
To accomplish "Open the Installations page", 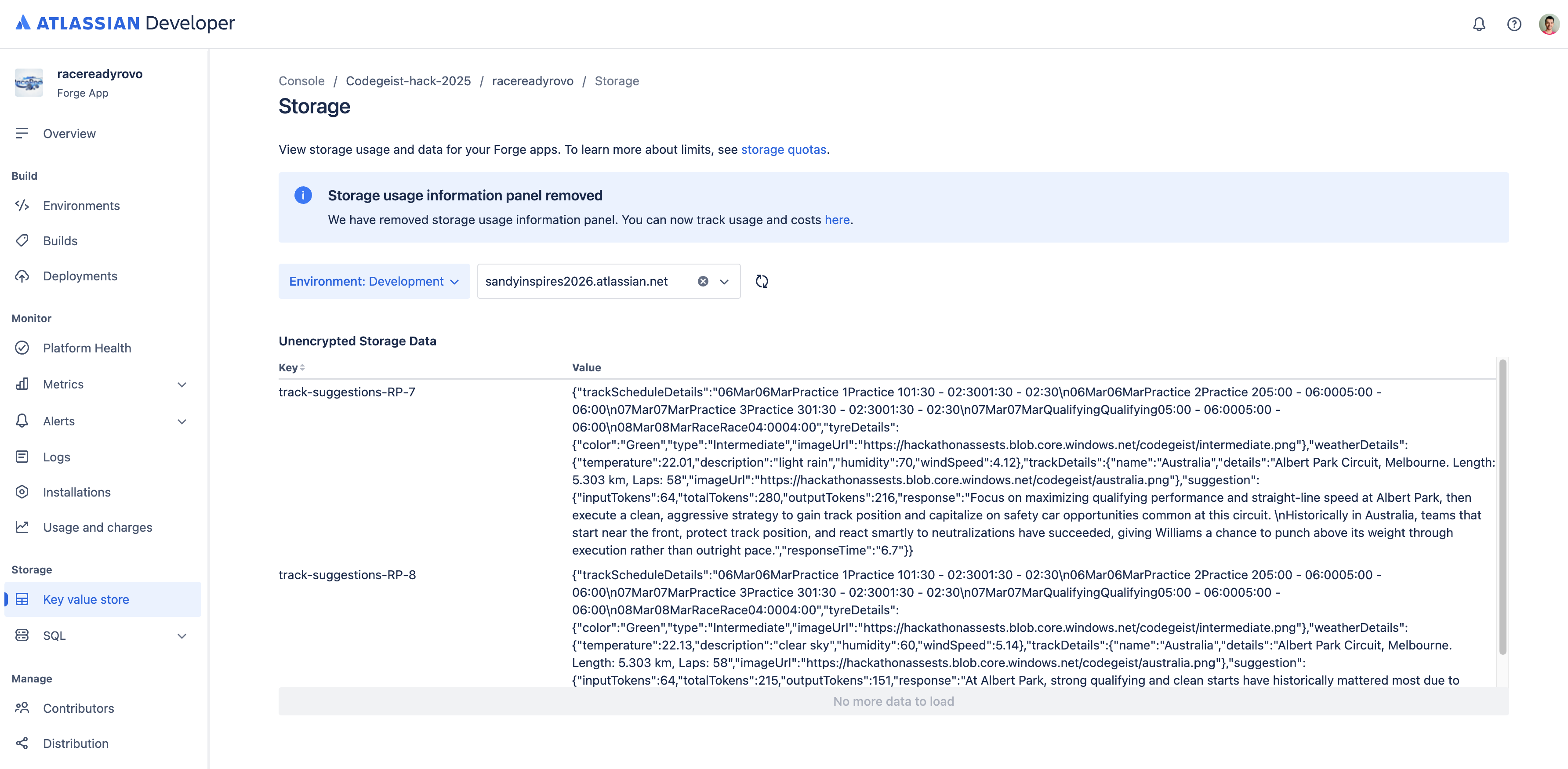I will (x=77, y=492).
